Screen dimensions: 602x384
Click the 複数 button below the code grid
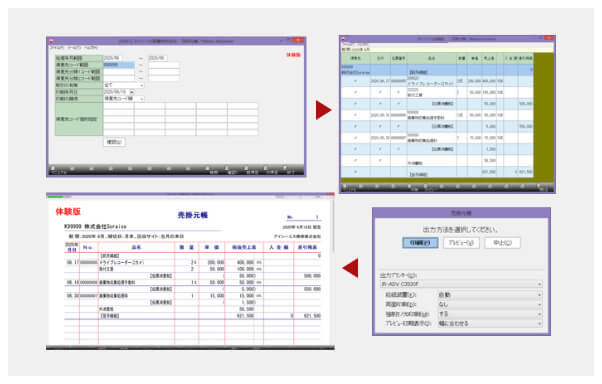114,142
